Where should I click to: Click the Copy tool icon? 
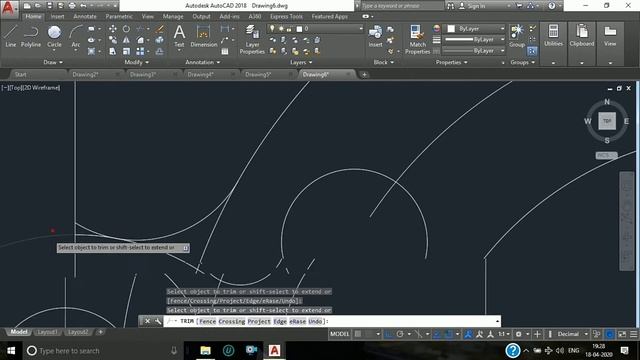click(113, 40)
